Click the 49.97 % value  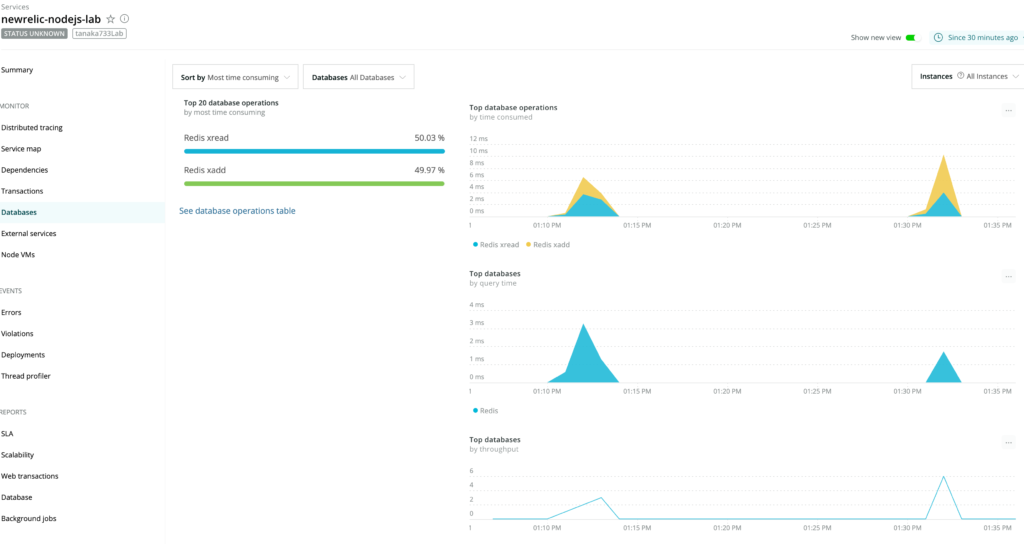[429, 170]
